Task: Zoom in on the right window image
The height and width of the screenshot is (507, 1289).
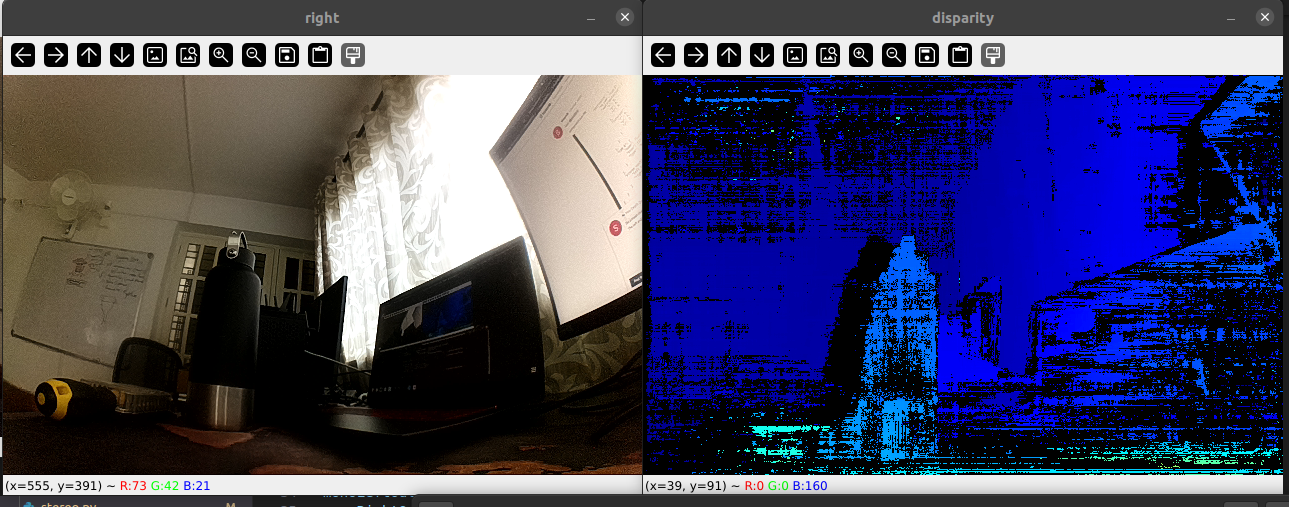Action: pyautogui.click(x=221, y=55)
